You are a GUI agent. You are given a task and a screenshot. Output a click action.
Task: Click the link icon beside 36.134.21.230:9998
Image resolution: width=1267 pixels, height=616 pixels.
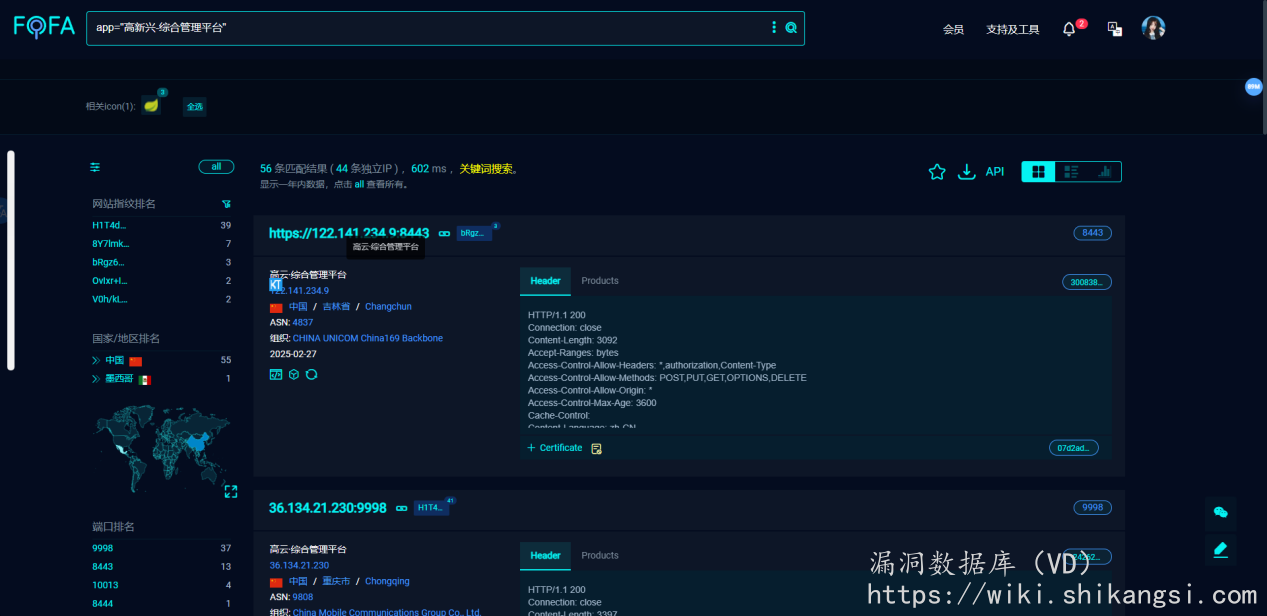[401, 508]
